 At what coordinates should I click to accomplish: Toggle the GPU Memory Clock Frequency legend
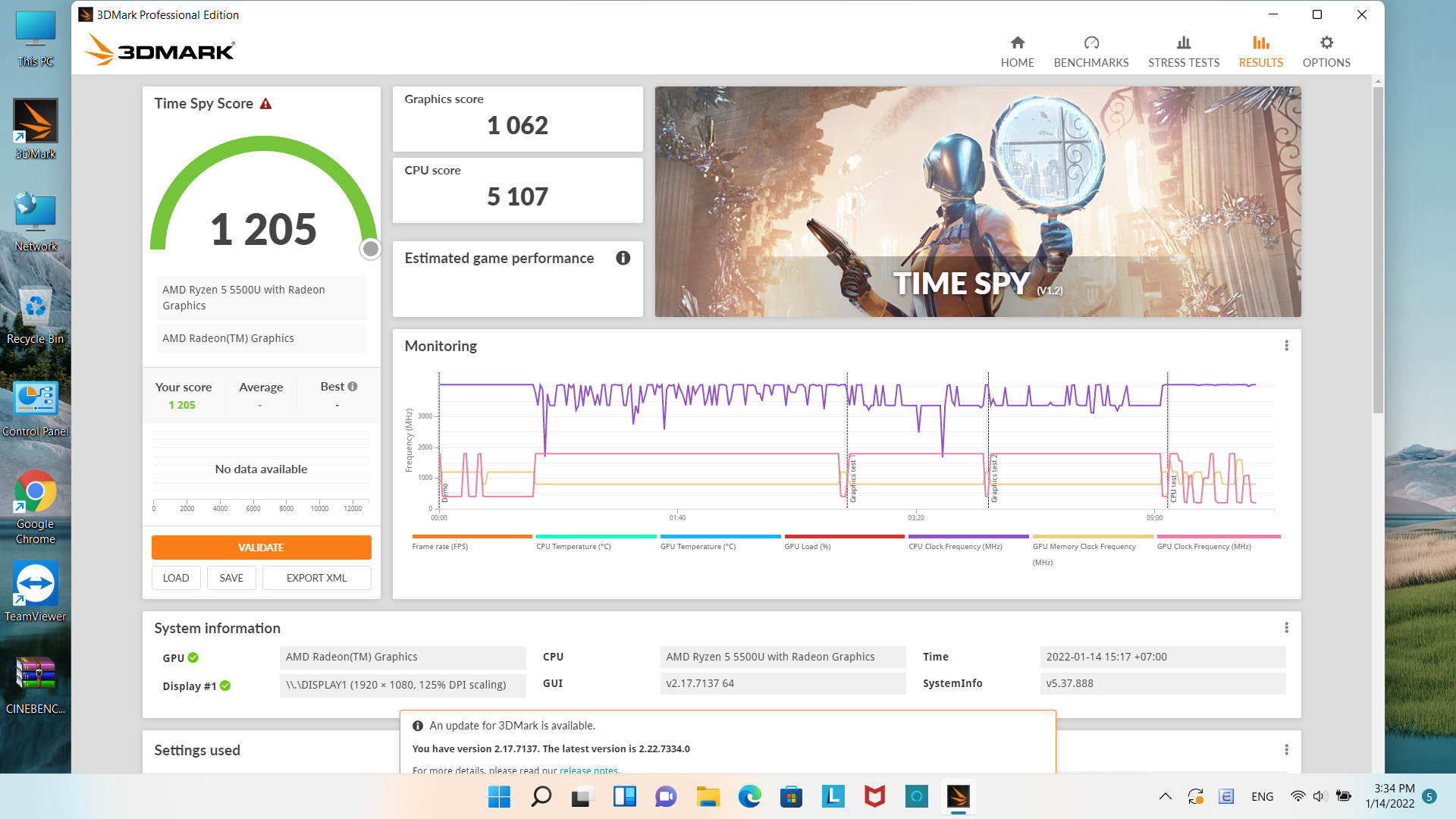coord(1093,551)
